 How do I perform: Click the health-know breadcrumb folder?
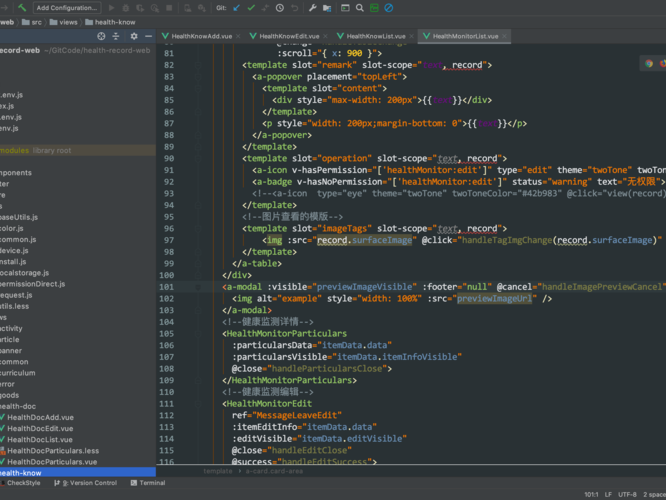point(110,22)
